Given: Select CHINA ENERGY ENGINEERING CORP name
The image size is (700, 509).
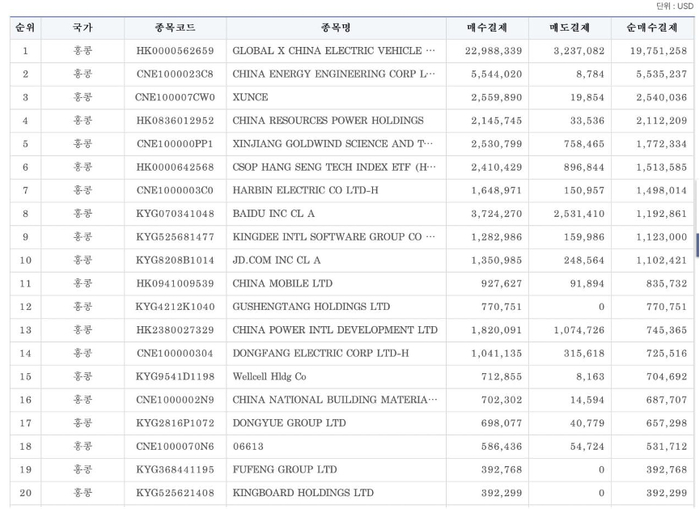Looking at the screenshot, I should tap(333, 74).
